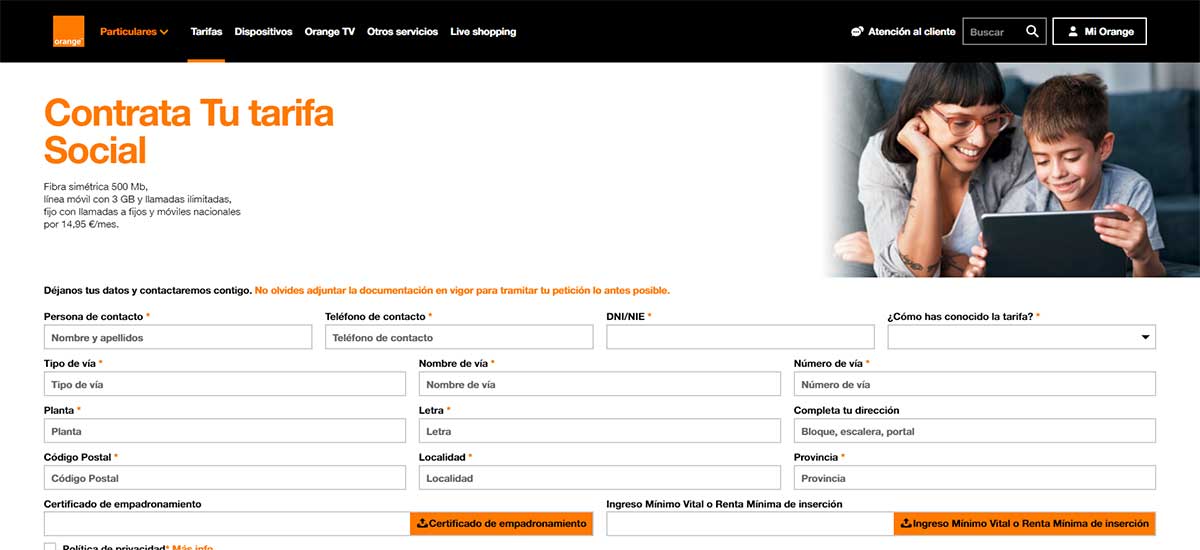Upload Ingreso Mínimo Vital document button
The image size is (1200, 550).
coord(1024,523)
